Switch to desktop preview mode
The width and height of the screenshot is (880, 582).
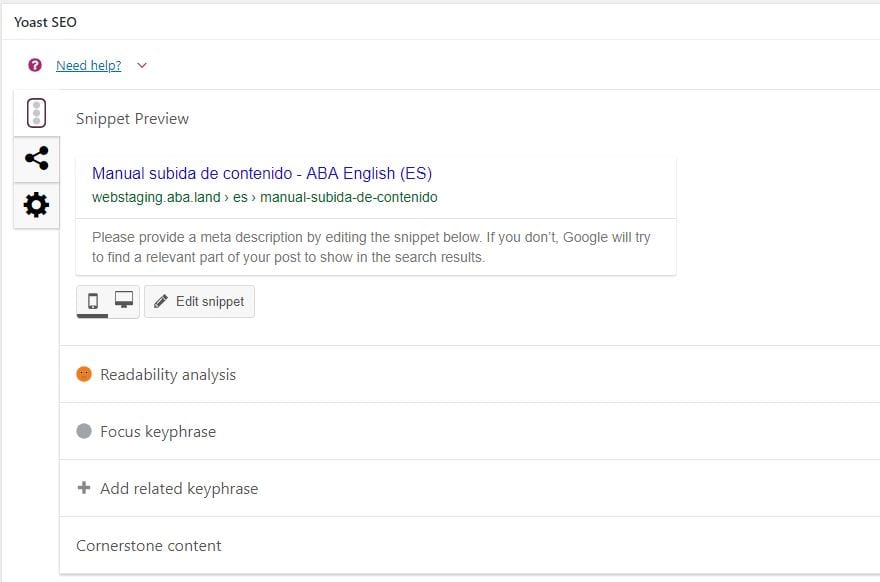tap(124, 301)
